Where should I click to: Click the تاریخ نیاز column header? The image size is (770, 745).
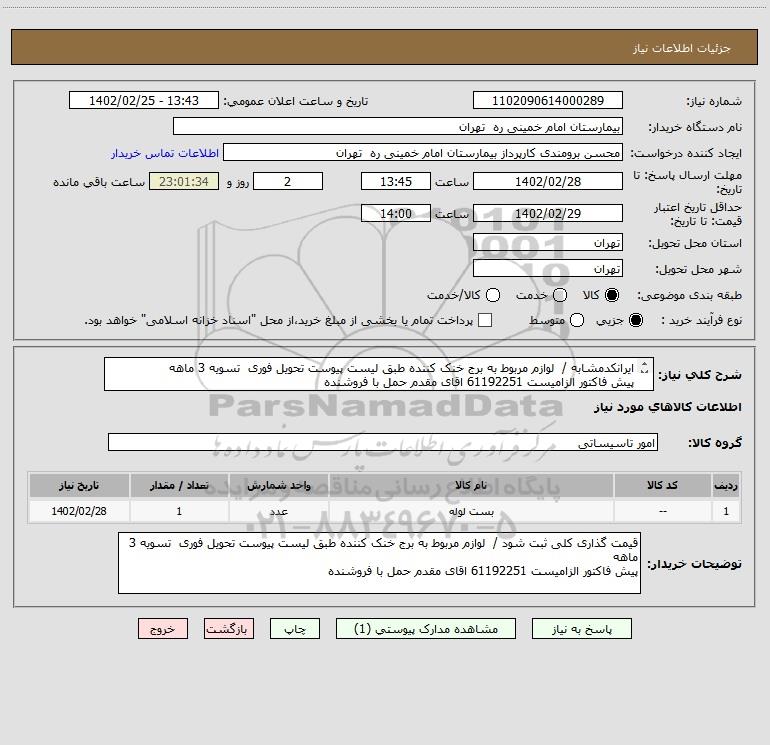click(79, 485)
